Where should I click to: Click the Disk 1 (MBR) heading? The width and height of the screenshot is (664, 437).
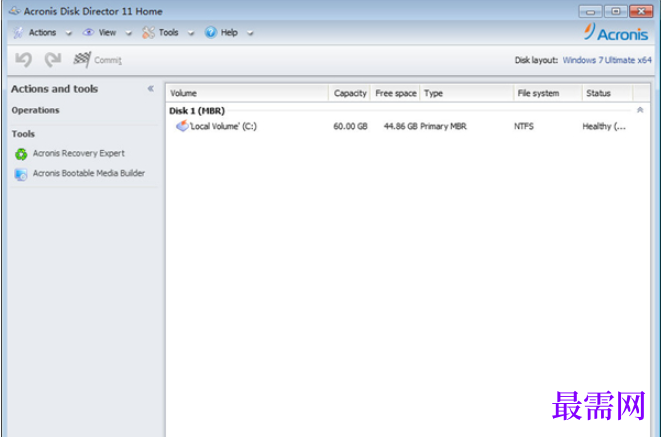[197, 111]
